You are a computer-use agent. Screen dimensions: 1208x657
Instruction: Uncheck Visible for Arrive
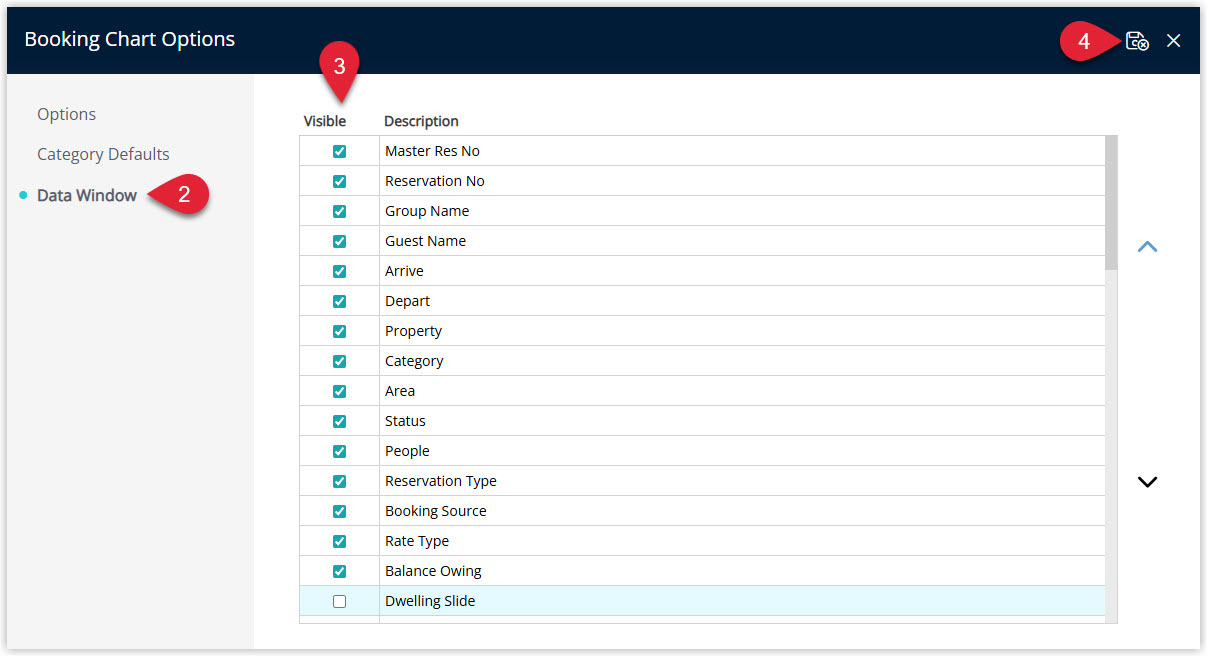[339, 271]
